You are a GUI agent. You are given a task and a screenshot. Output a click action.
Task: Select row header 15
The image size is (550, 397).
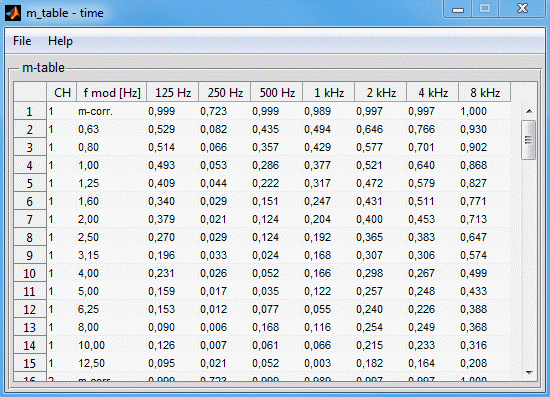pyautogui.click(x=30, y=363)
